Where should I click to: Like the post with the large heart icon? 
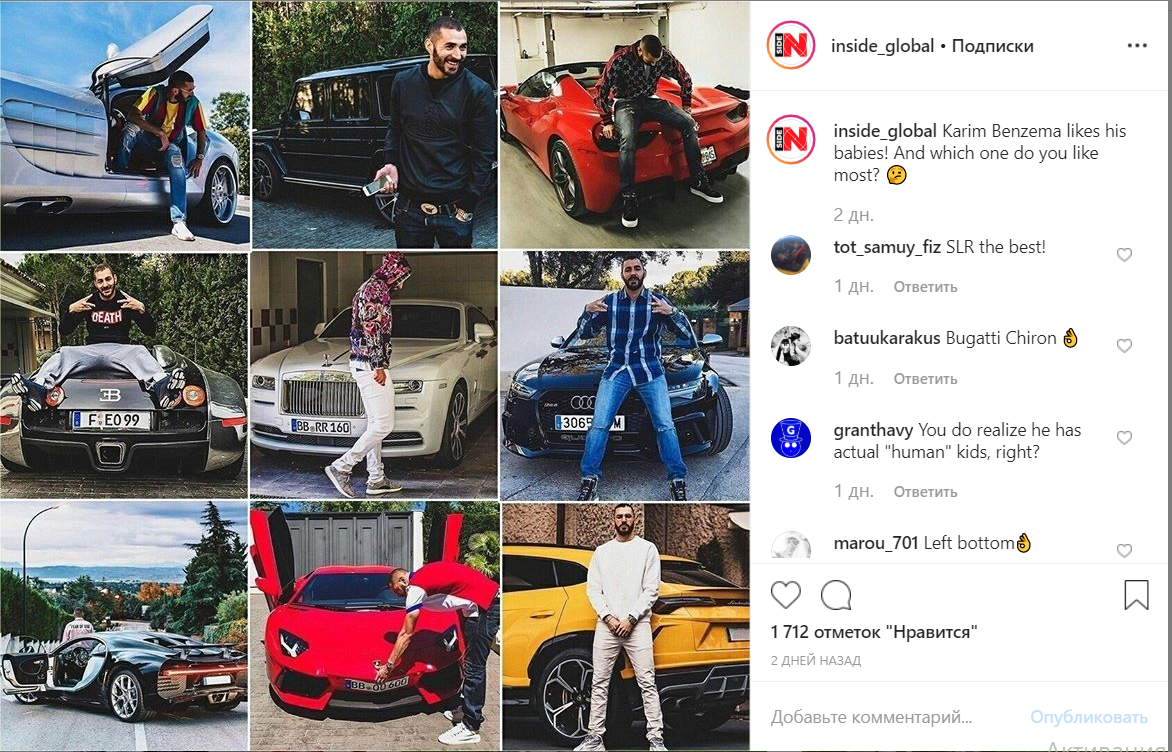coord(786,595)
